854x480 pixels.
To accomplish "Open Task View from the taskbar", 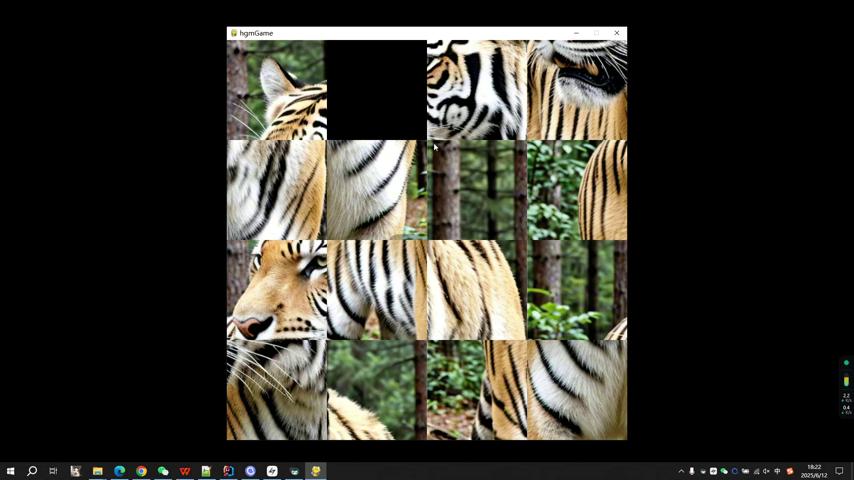I will point(53,471).
